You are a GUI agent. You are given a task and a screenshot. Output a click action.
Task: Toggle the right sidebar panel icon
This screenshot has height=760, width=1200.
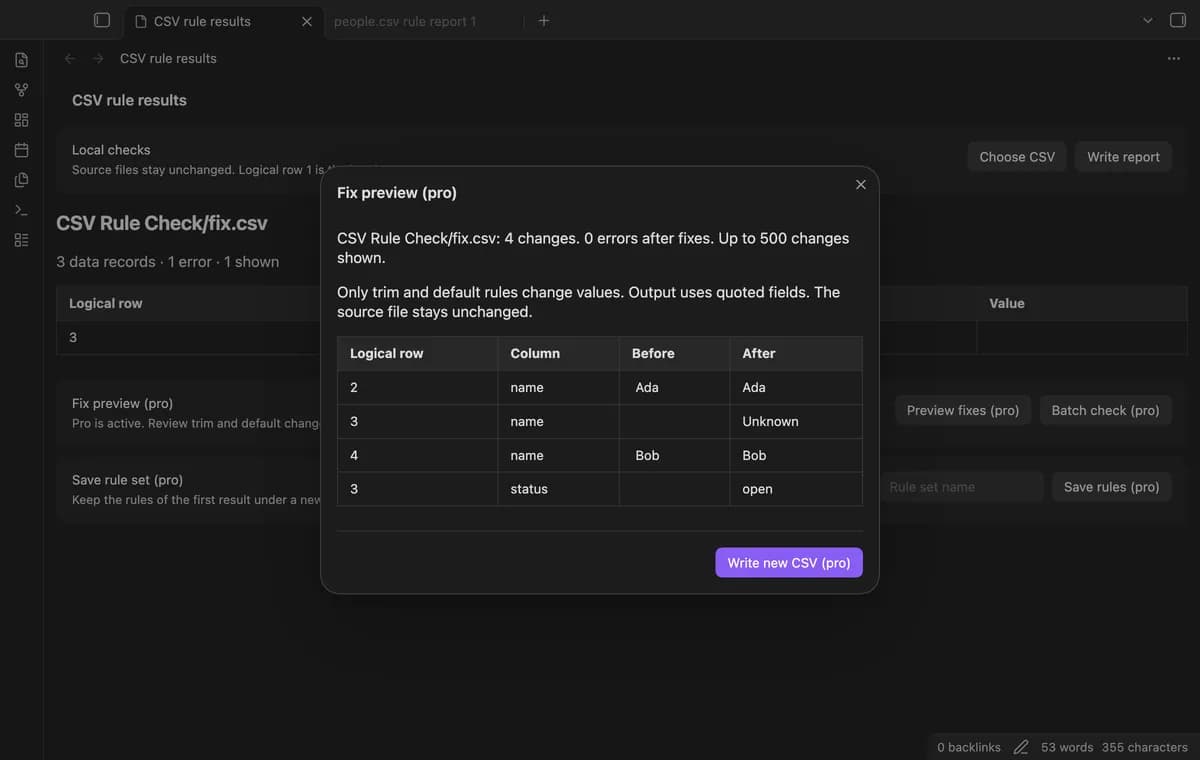click(1178, 20)
